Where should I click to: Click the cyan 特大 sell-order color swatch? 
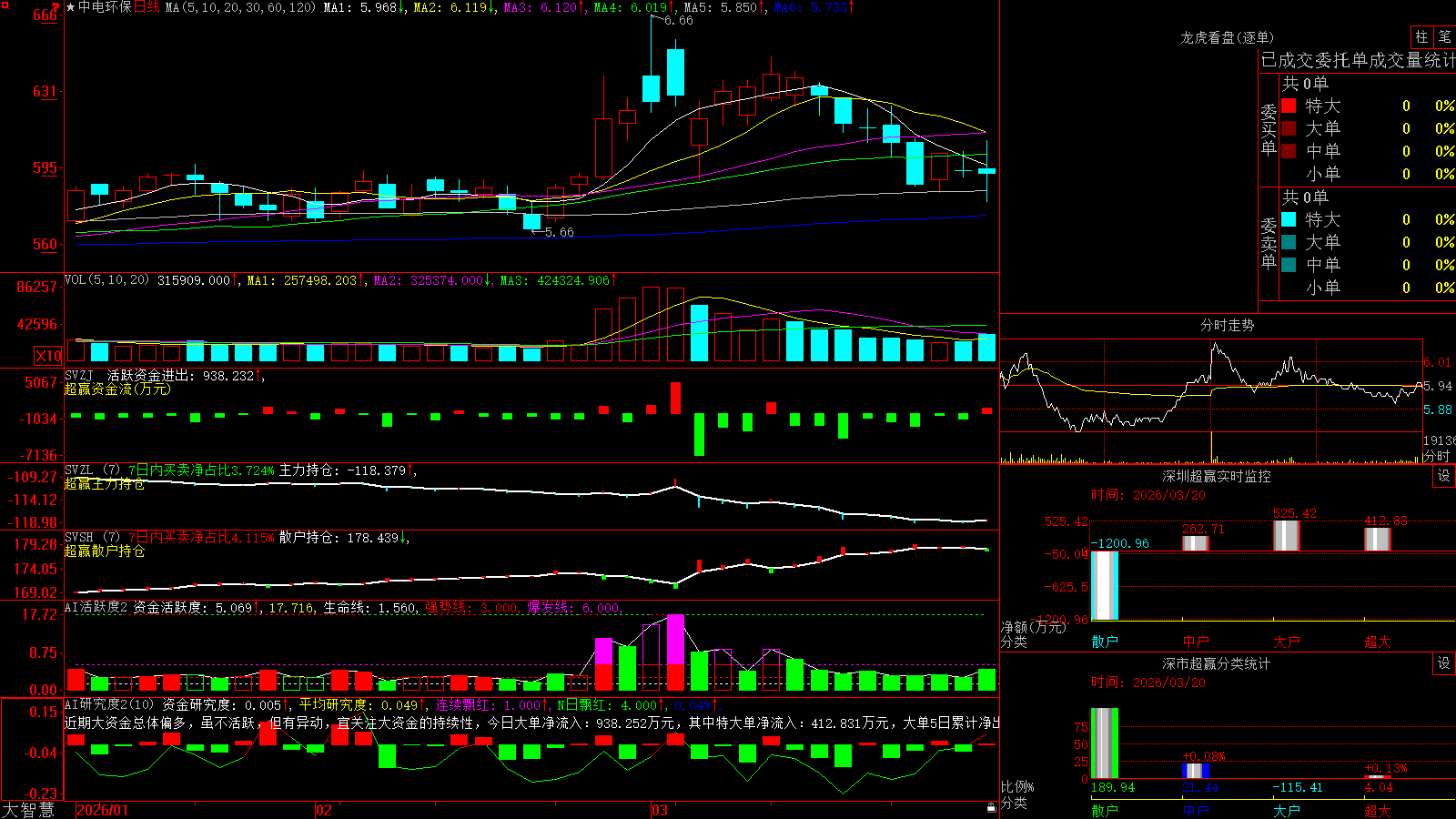pos(1289,219)
